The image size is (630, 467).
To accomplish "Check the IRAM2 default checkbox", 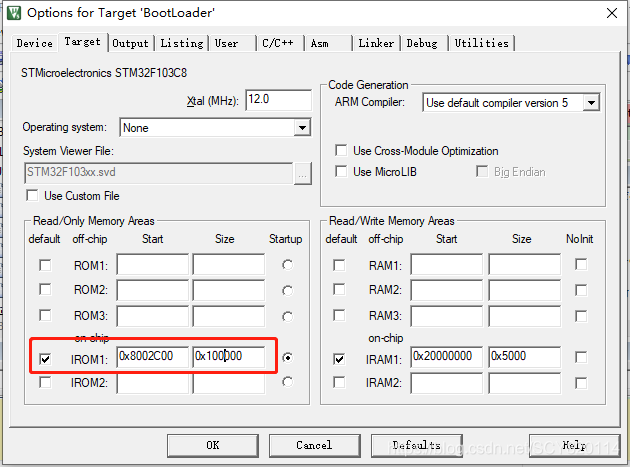I will click(x=339, y=382).
